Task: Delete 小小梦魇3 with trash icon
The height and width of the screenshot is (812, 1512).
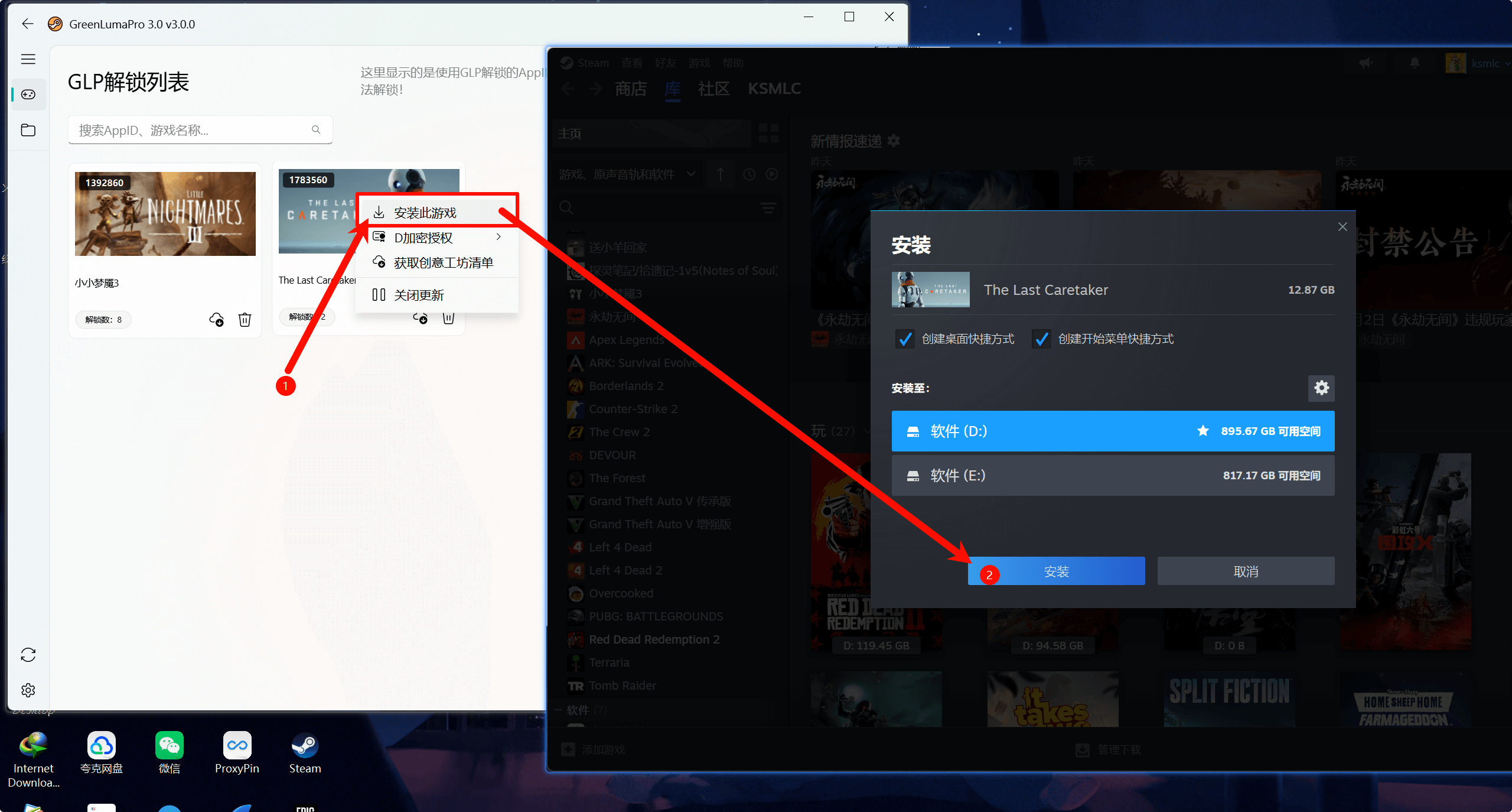Action: click(x=245, y=320)
